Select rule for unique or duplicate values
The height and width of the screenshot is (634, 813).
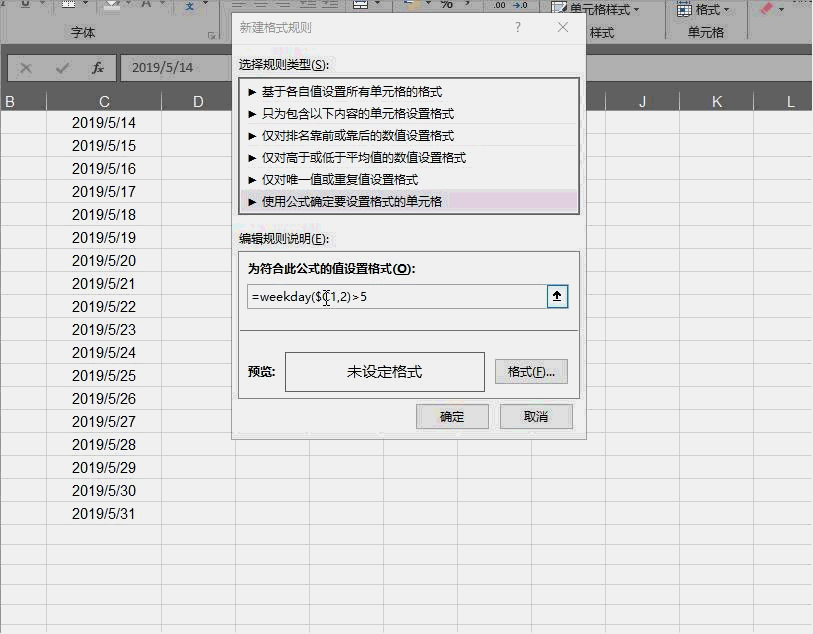pos(409,180)
